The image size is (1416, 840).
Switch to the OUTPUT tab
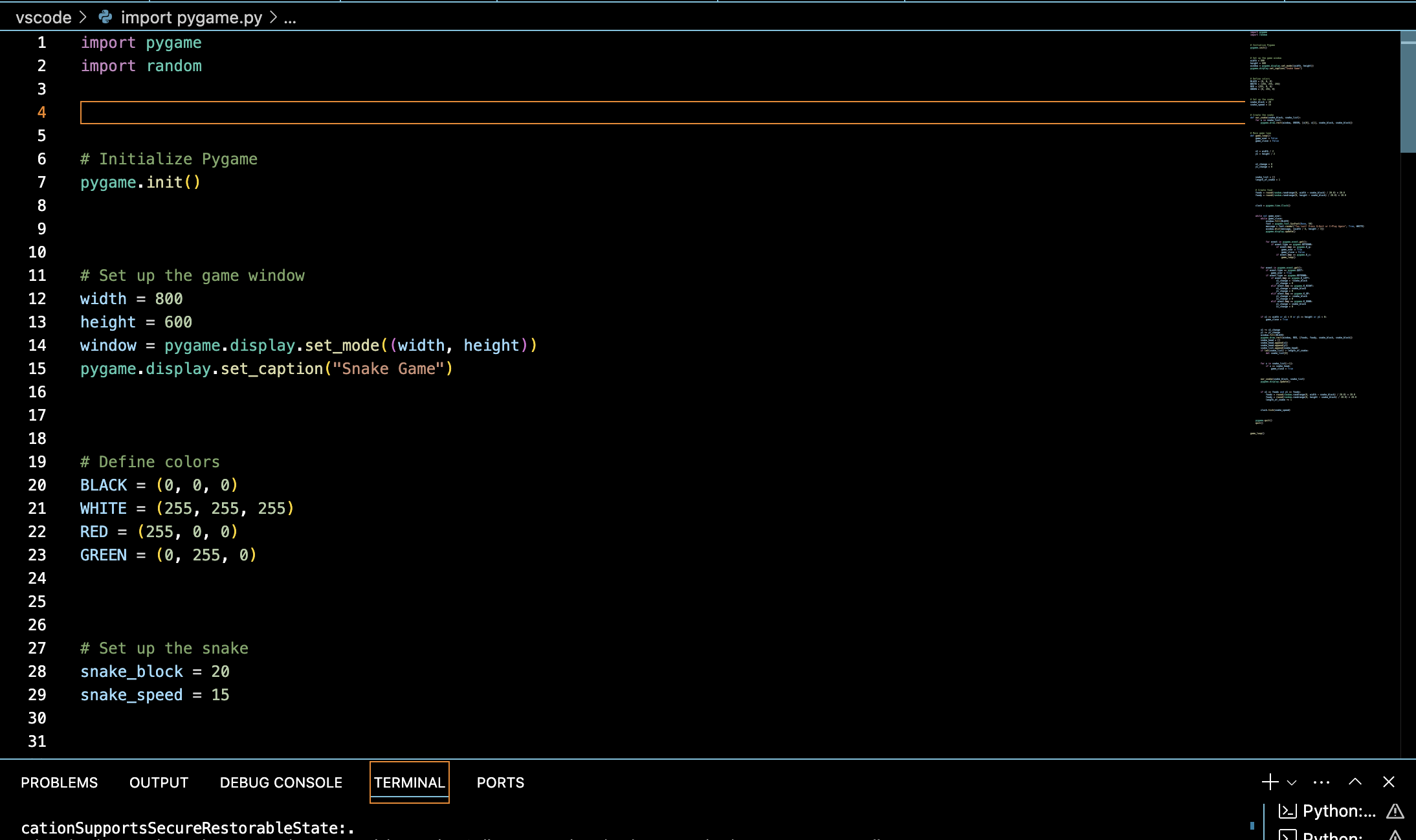[x=159, y=782]
